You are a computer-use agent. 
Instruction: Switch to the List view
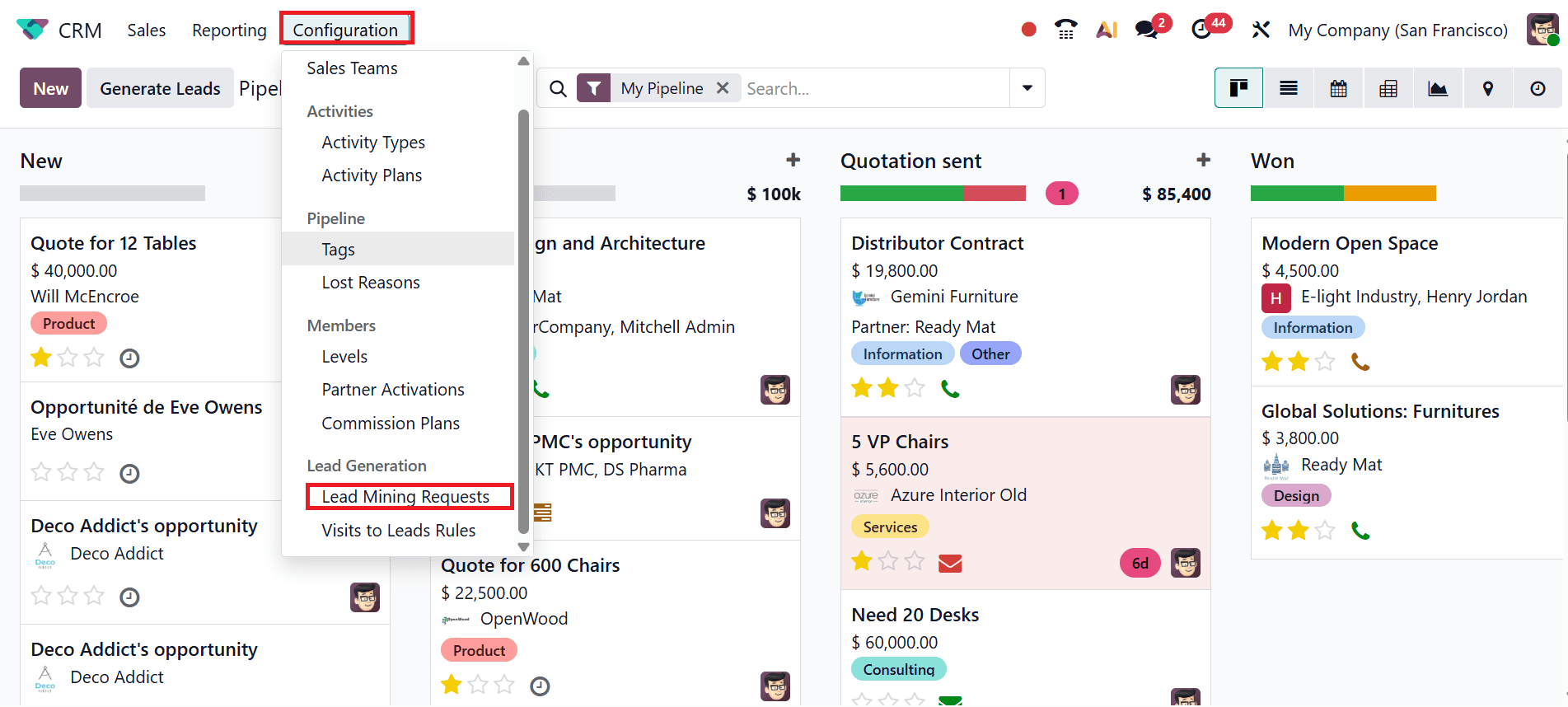click(1289, 87)
